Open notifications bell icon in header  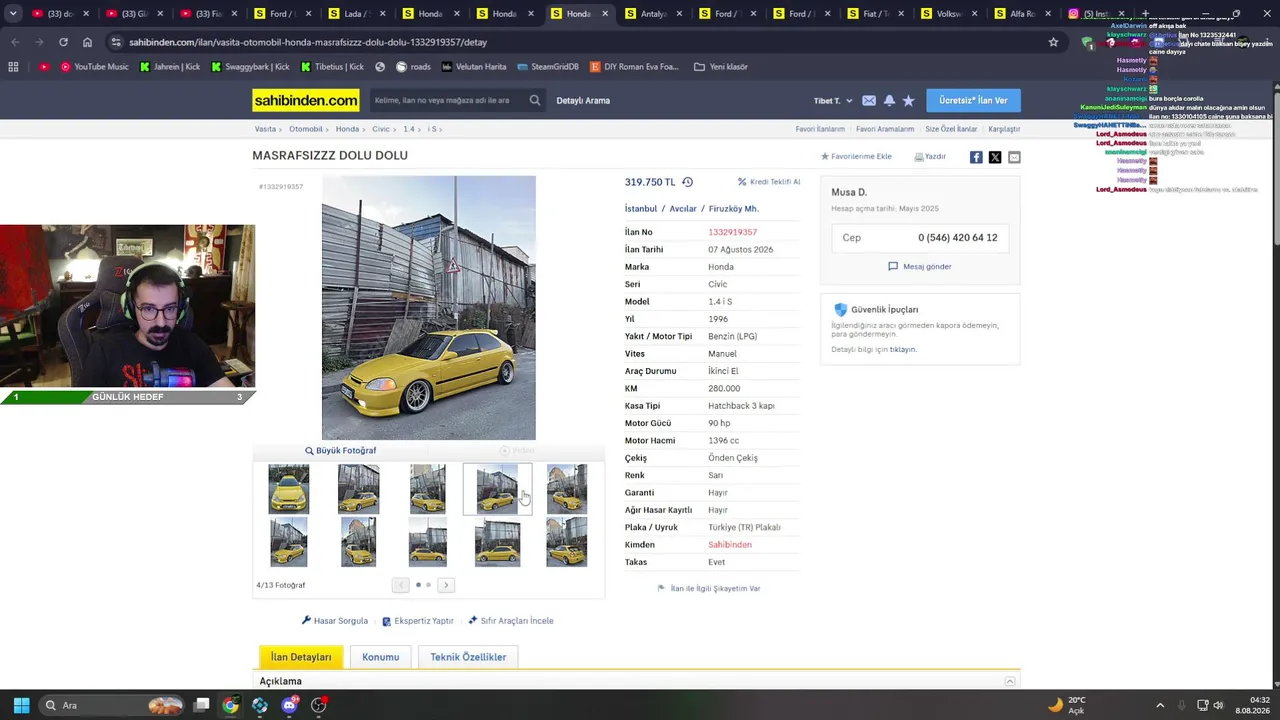pos(889,100)
